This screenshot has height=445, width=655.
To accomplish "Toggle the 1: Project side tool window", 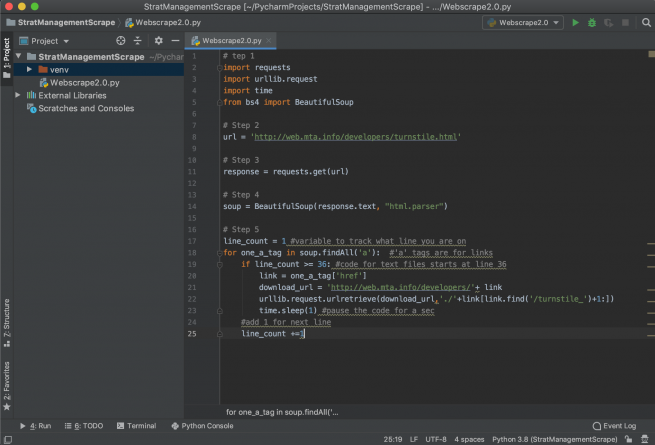I will coord(6,60).
